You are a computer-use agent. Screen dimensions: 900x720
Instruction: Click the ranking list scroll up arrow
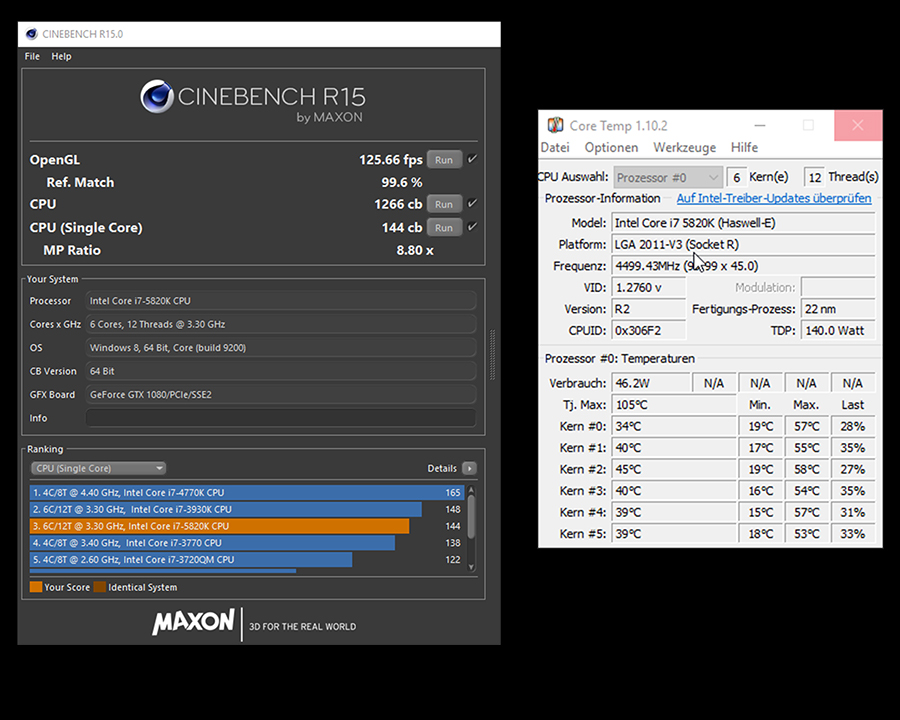coord(472,490)
